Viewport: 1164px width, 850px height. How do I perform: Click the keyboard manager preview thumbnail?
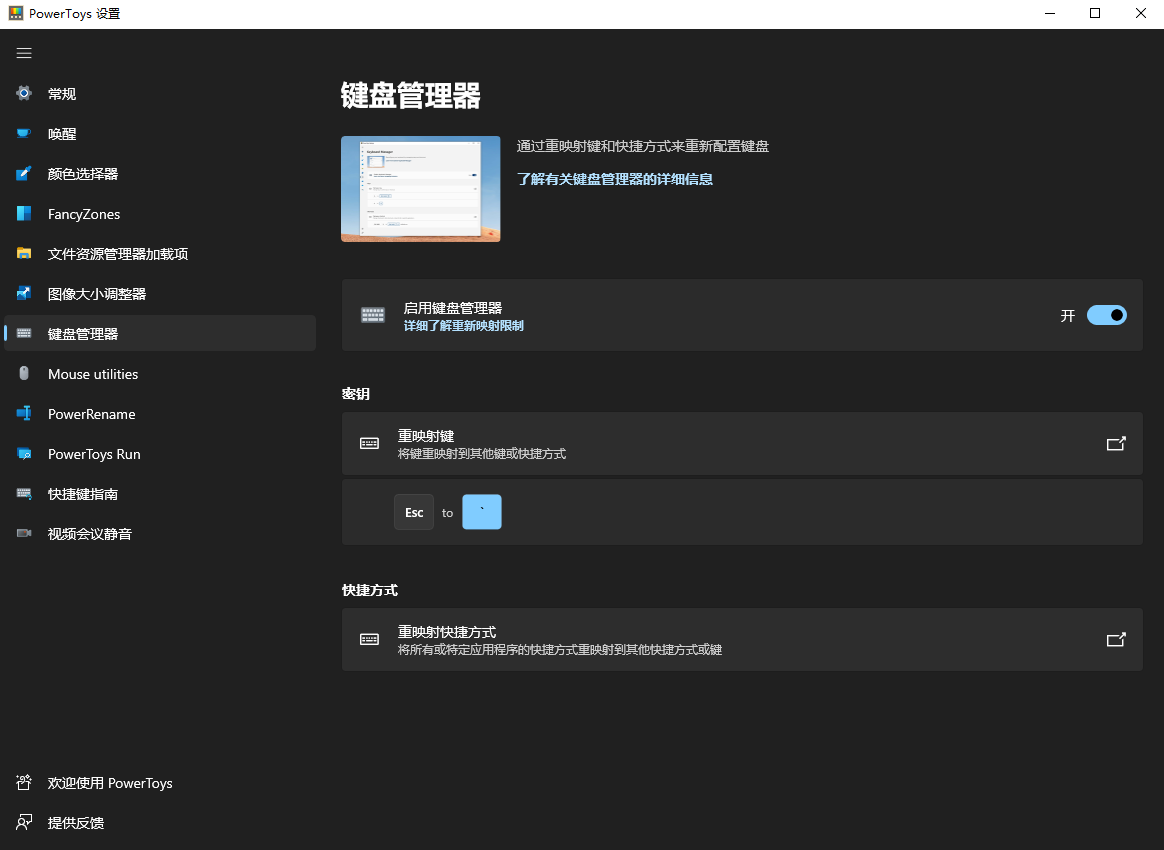pyautogui.click(x=420, y=189)
